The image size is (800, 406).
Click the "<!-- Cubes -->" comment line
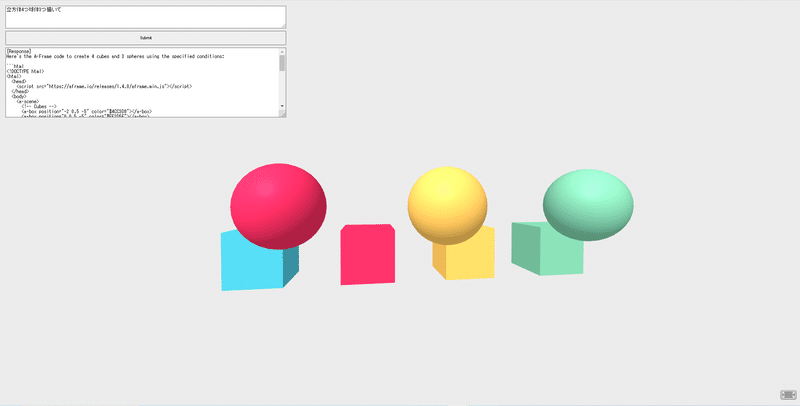39,107
